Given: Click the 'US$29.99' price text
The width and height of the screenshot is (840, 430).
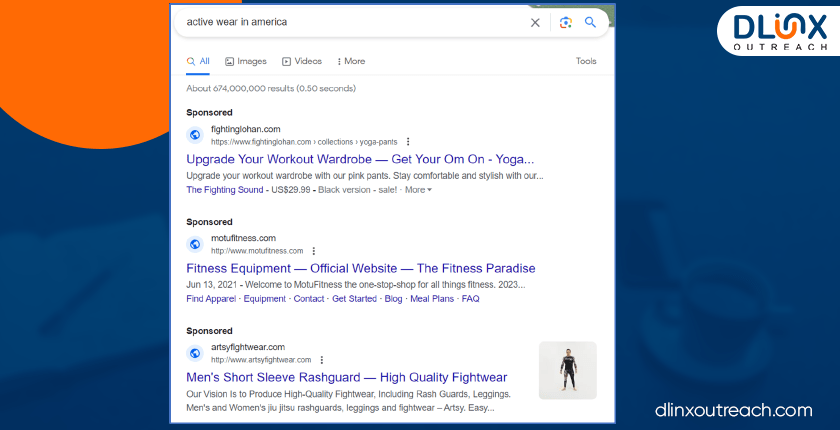Looking at the screenshot, I should pos(290,190).
